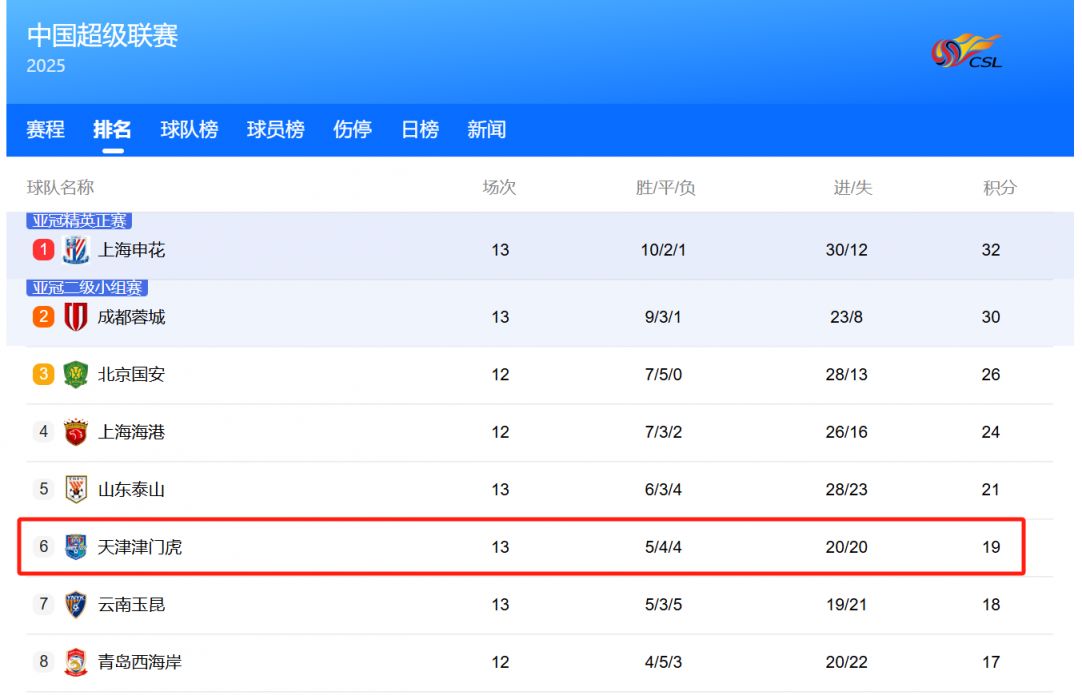Click the rank 7 number badge
Screen dimensions: 1082x695
pos(43,605)
